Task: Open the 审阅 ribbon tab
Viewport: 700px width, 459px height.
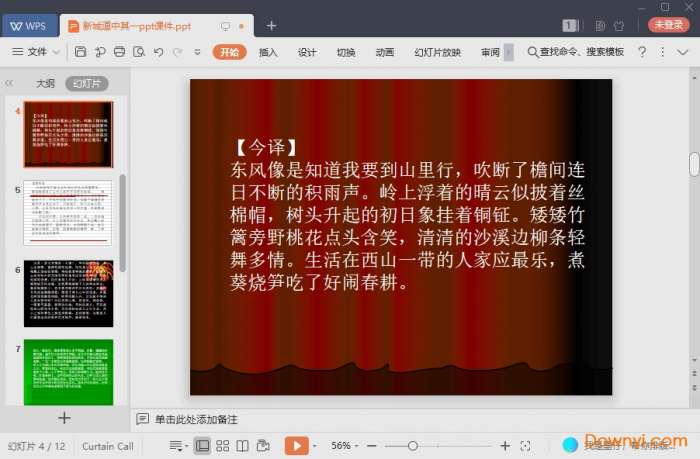Action: click(x=490, y=52)
